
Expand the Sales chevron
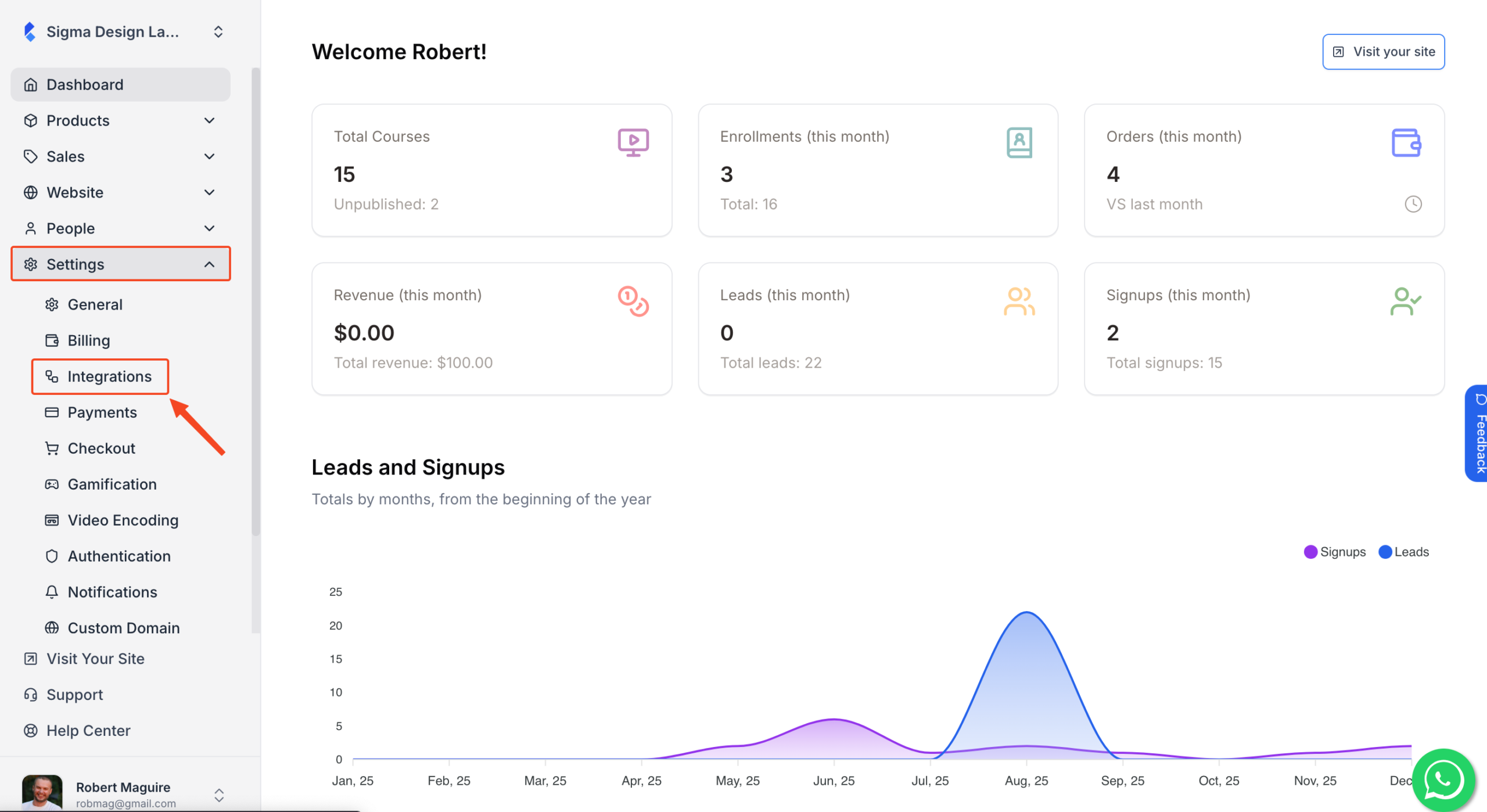pyautogui.click(x=210, y=157)
